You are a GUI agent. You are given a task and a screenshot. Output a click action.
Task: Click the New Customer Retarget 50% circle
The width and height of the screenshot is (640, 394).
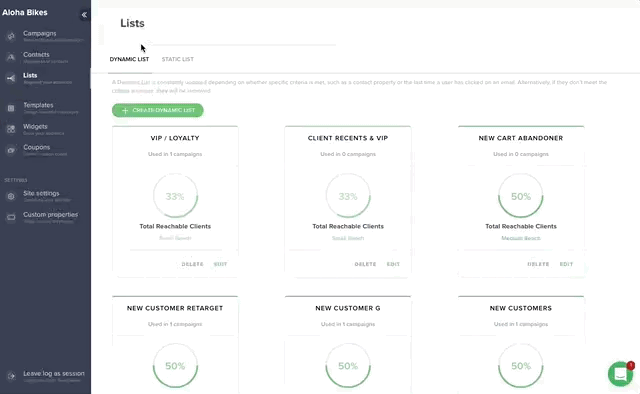(175, 366)
